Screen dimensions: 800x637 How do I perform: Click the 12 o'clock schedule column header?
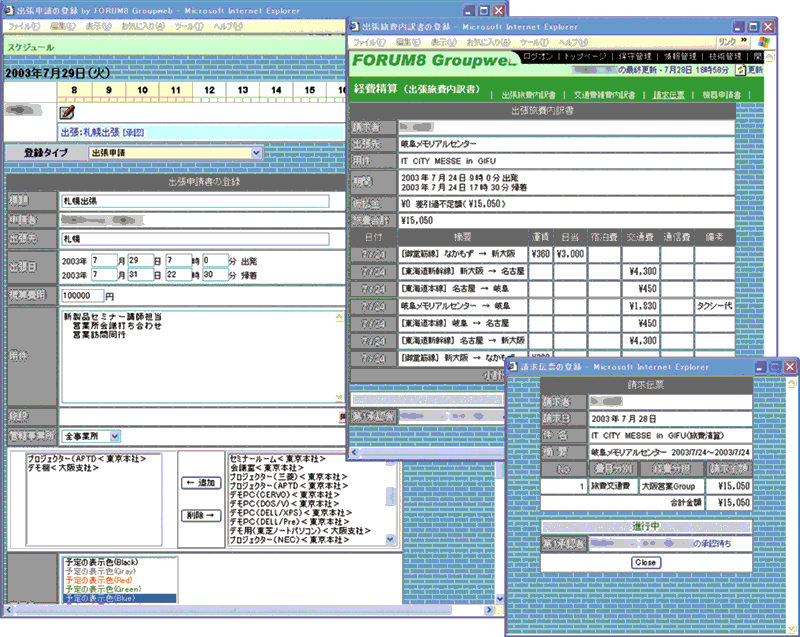209,90
